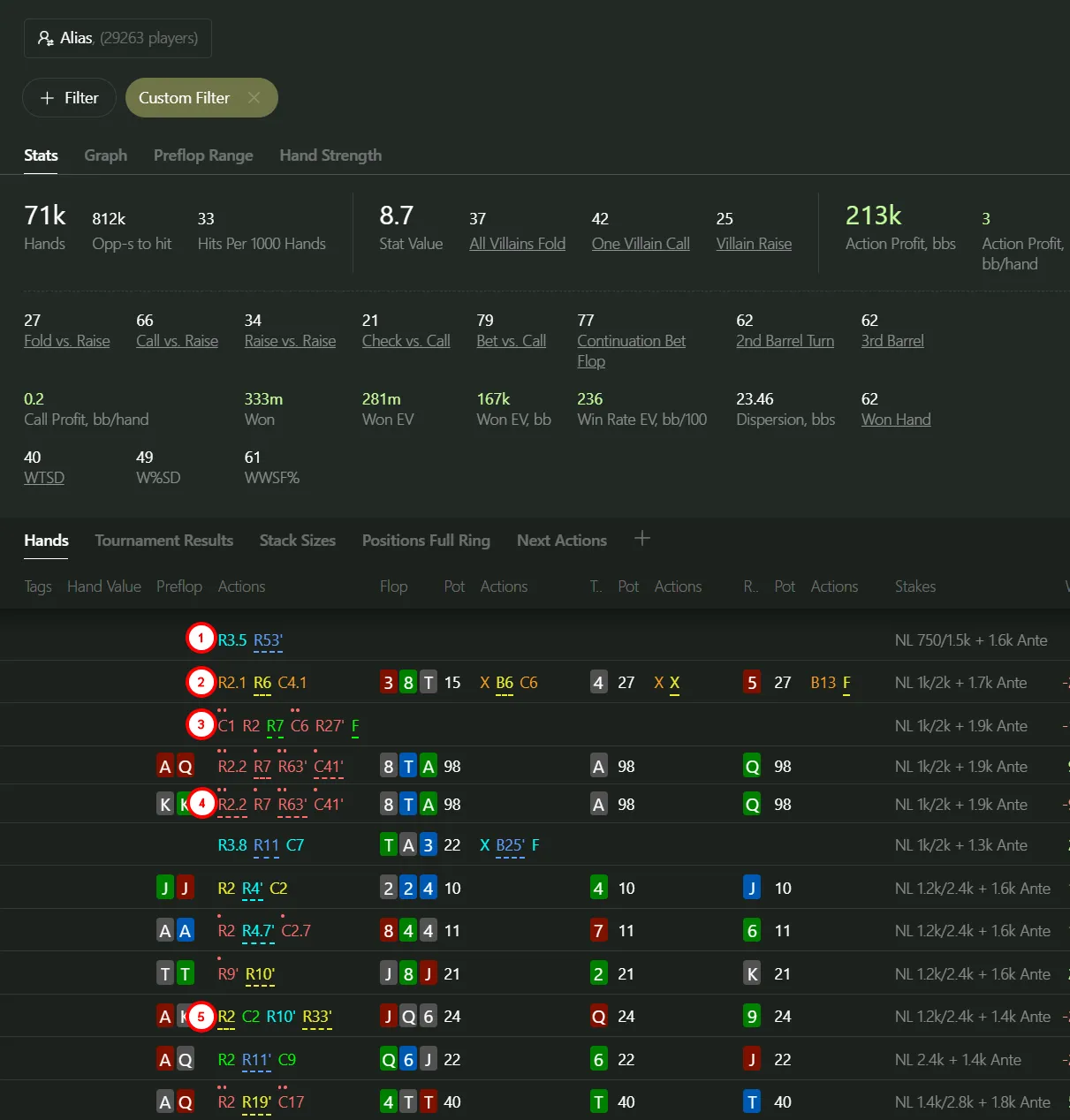The height and width of the screenshot is (1120, 1070).
Task: Select the Hand Strength tab
Action: coord(330,155)
